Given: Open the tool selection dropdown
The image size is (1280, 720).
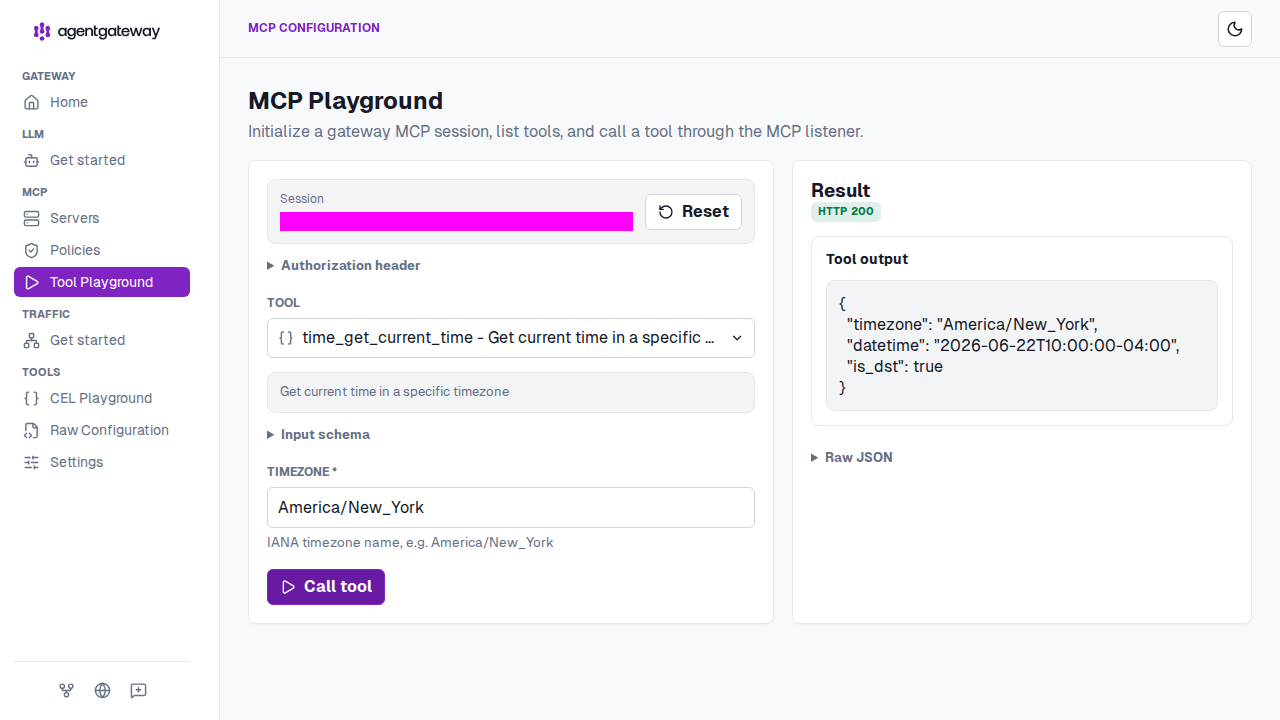Looking at the screenshot, I should tap(511, 338).
